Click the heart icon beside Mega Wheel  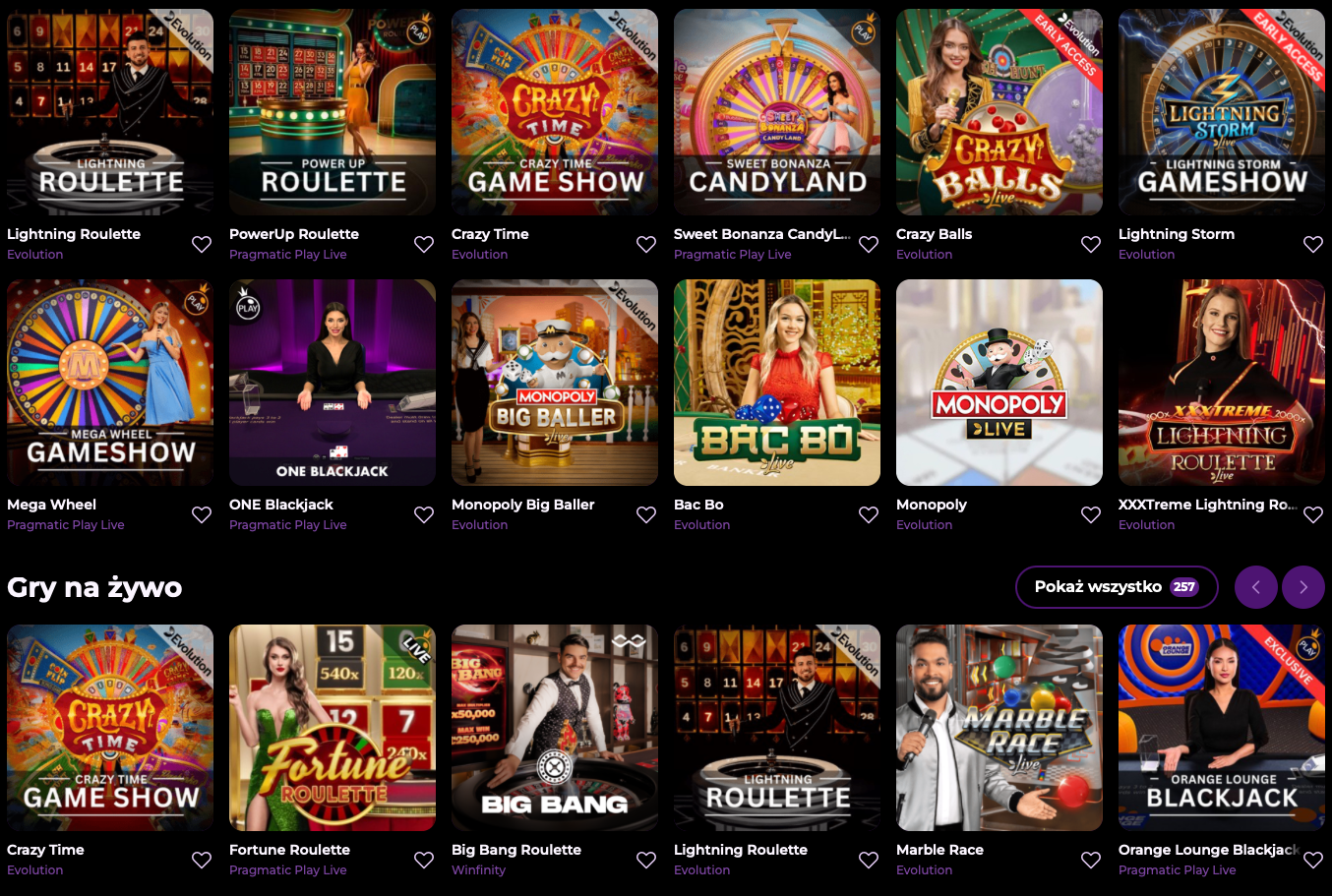pos(202,515)
